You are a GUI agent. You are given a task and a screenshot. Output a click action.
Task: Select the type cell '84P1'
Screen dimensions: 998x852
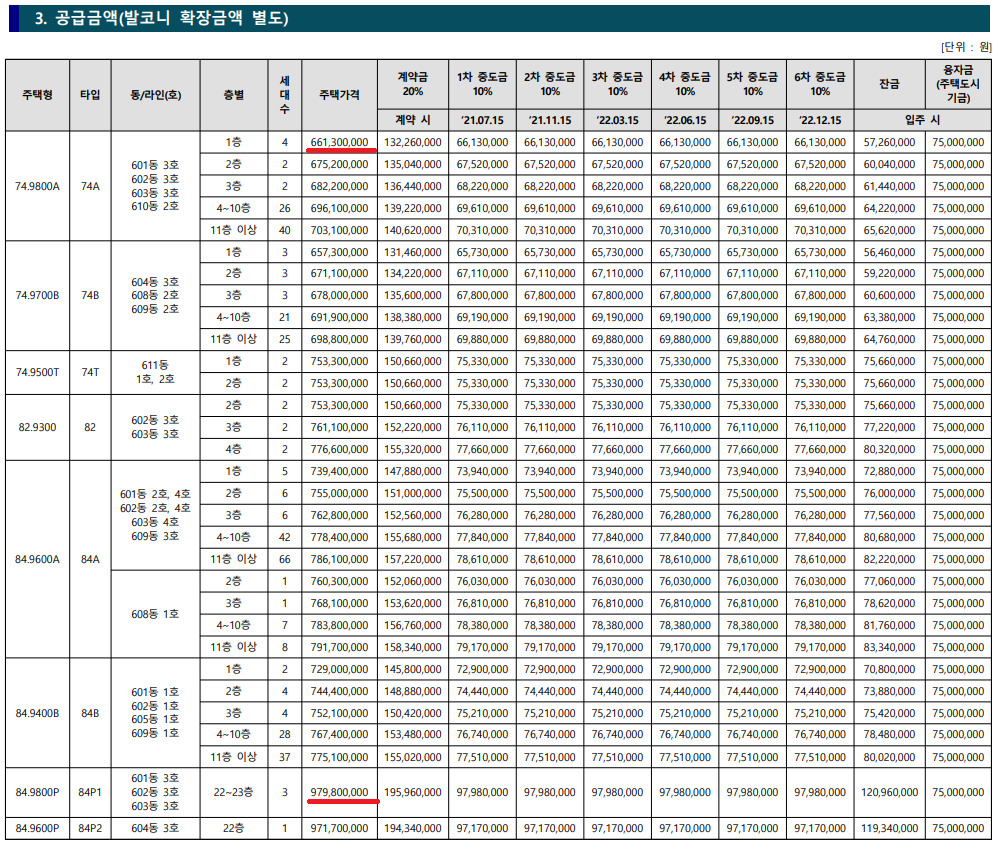[x=90, y=792]
